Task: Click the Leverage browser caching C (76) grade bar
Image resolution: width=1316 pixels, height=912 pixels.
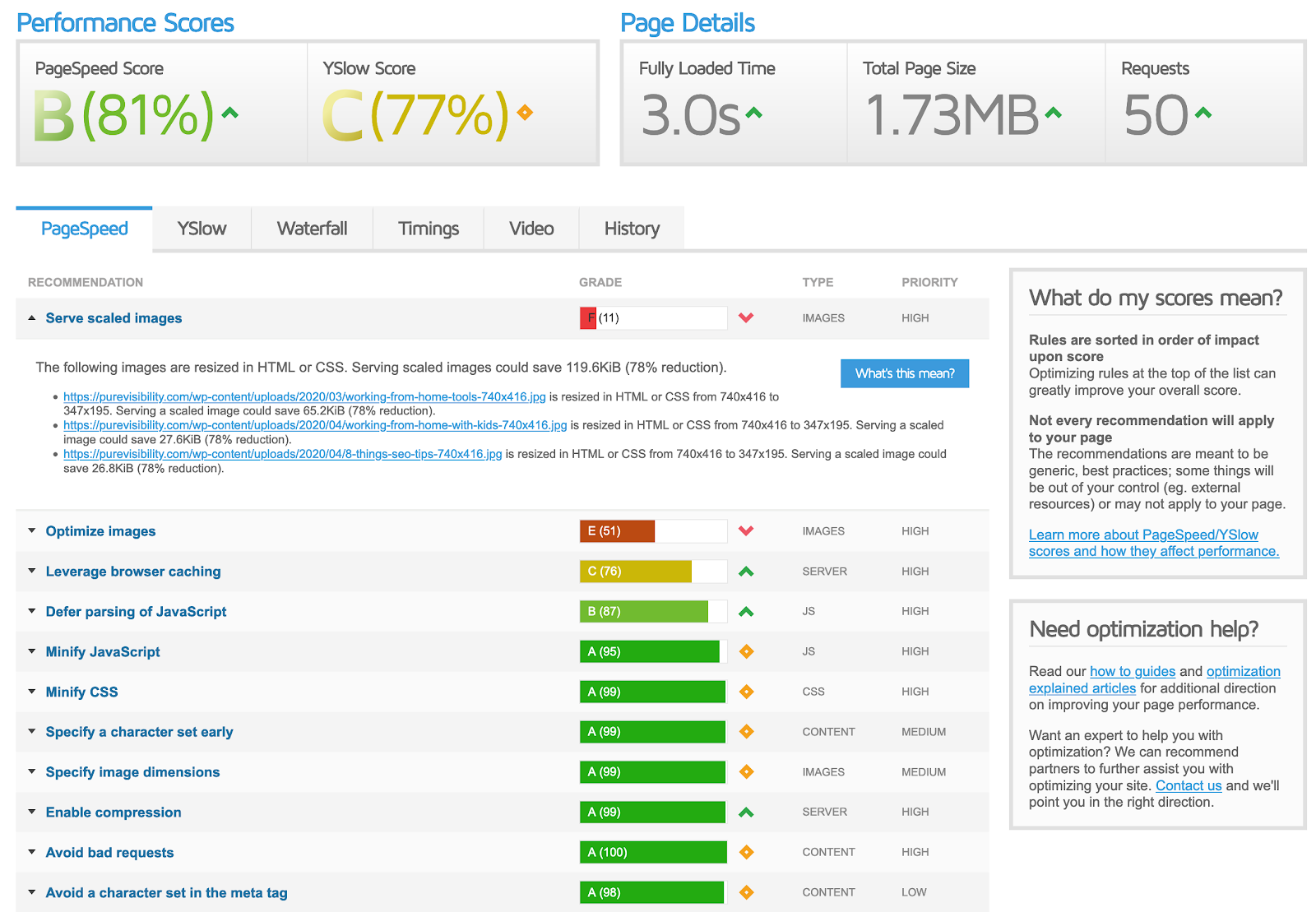Action: [652, 572]
